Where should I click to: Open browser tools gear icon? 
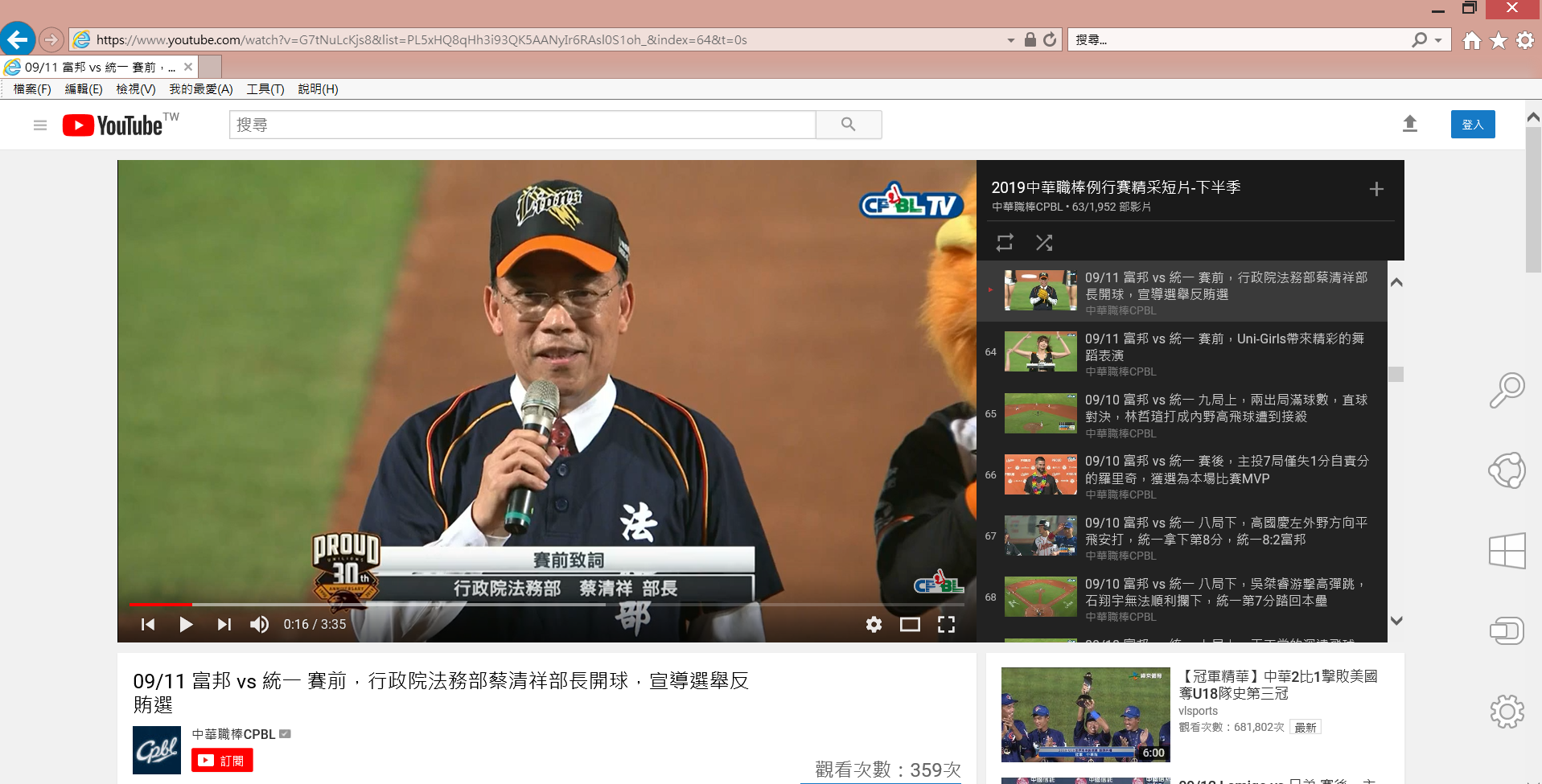(1524, 40)
